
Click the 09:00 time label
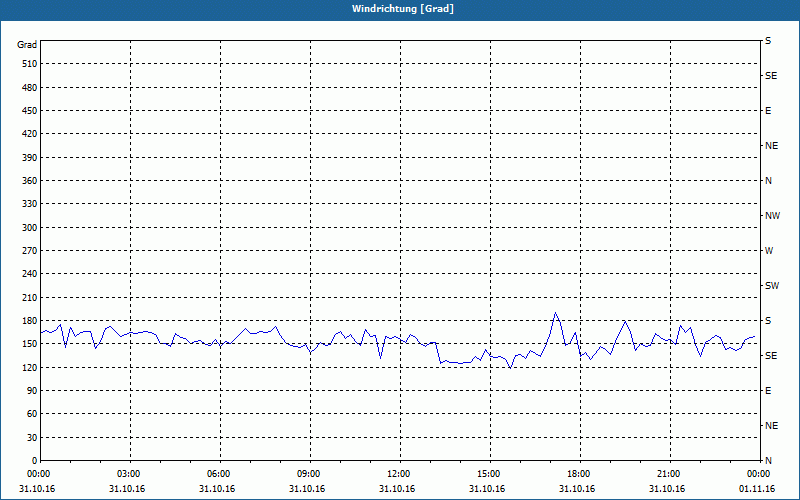click(x=309, y=474)
